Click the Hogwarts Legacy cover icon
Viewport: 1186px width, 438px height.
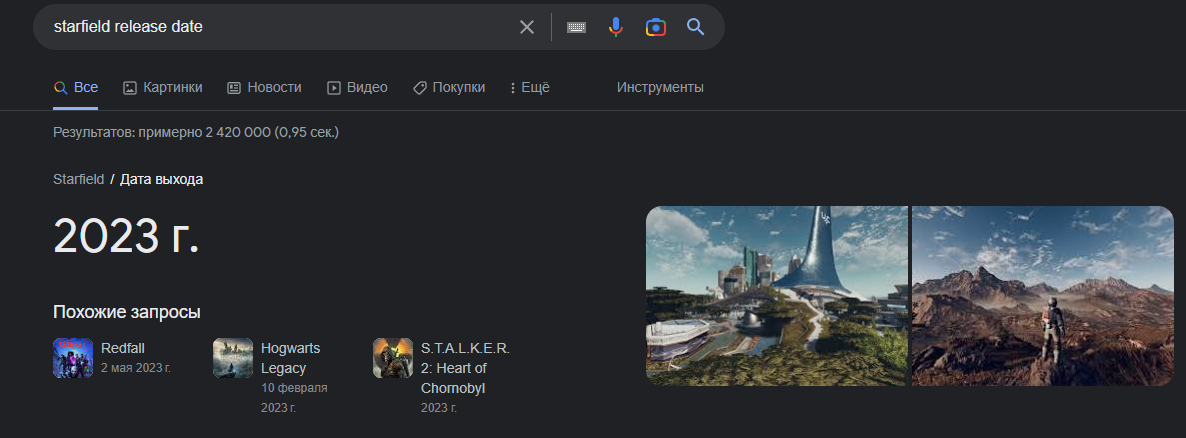pos(233,358)
